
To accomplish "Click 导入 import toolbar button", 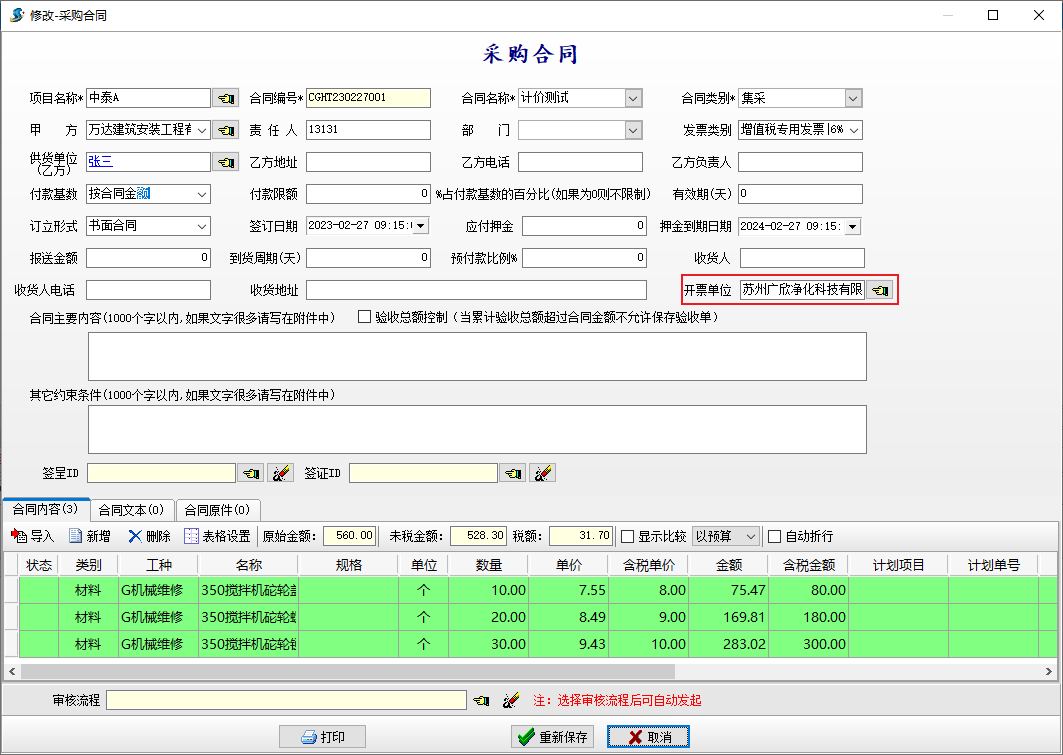I will pyautogui.click(x=32, y=536).
